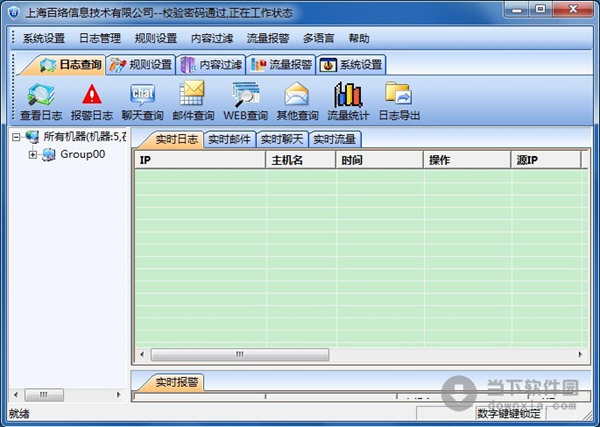Open the 日志管理 menu
The height and width of the screenshot is (427, 600).
100,38
